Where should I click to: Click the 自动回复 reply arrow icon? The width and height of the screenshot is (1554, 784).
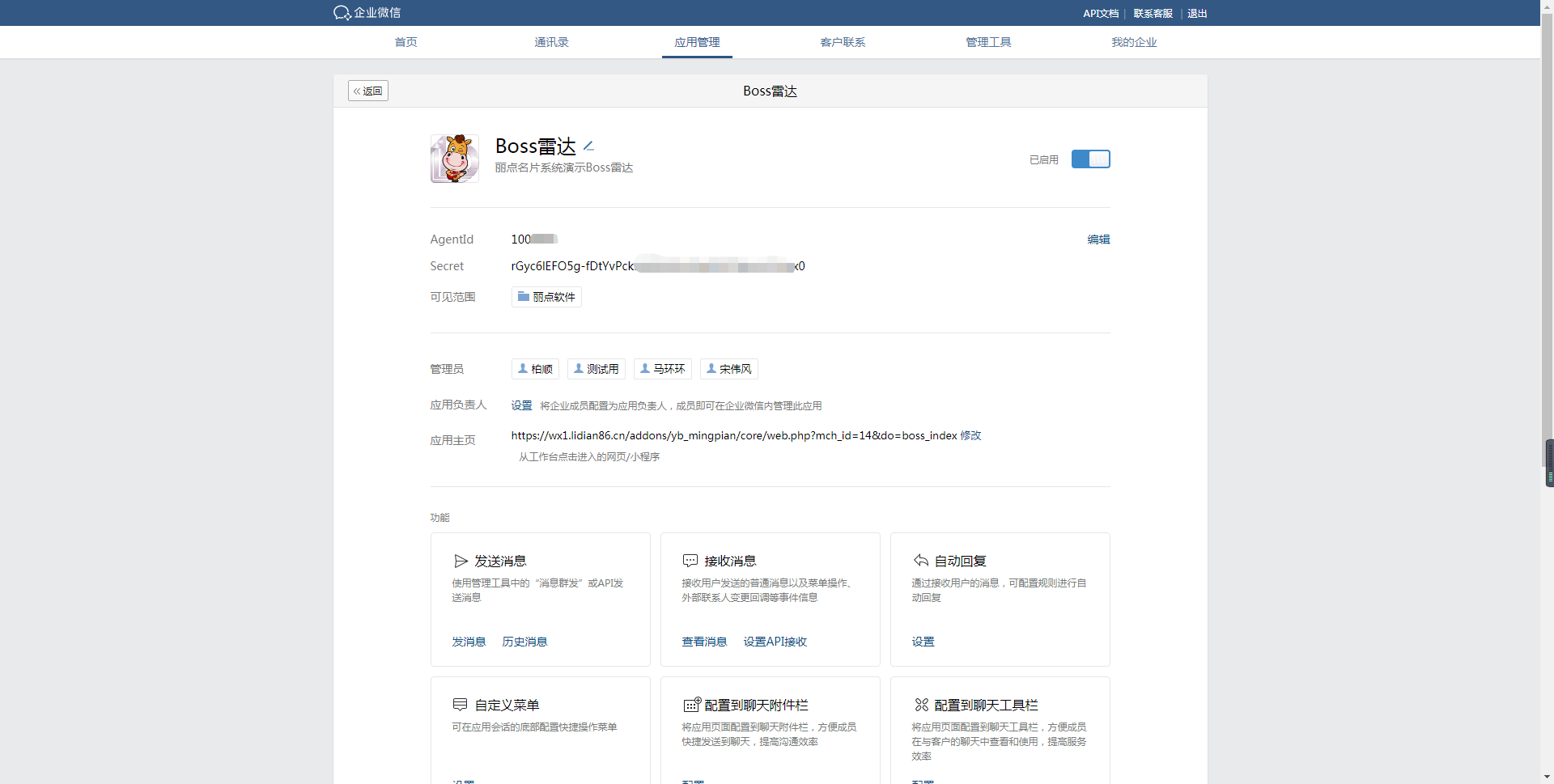(x=920, y=561)
